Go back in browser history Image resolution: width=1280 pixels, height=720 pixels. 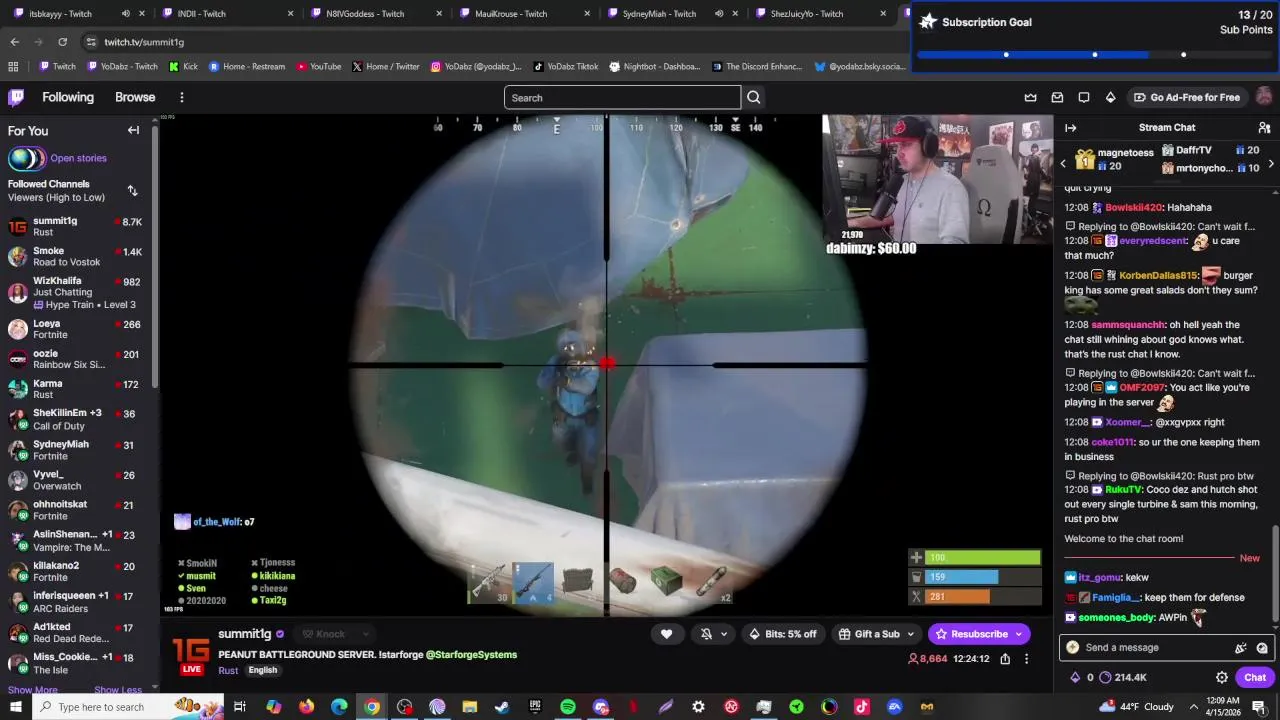(14, 42)
